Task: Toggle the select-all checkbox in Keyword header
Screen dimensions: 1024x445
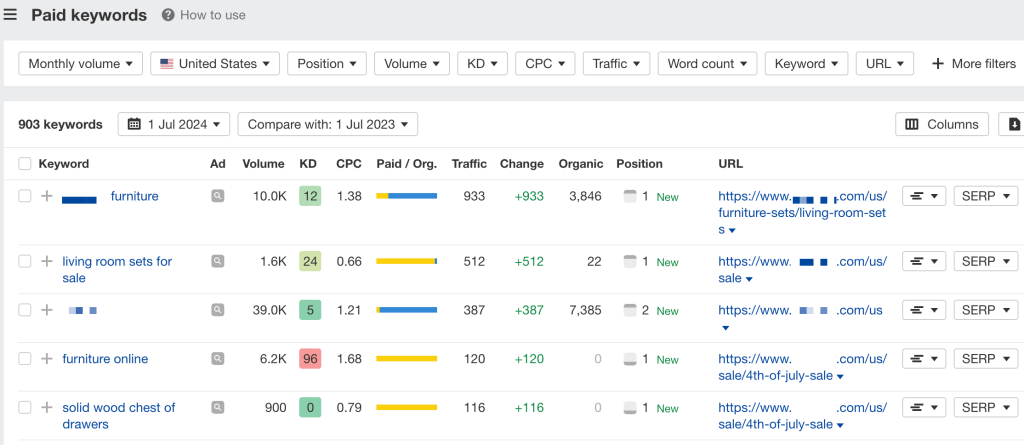Action: (25, 164)
